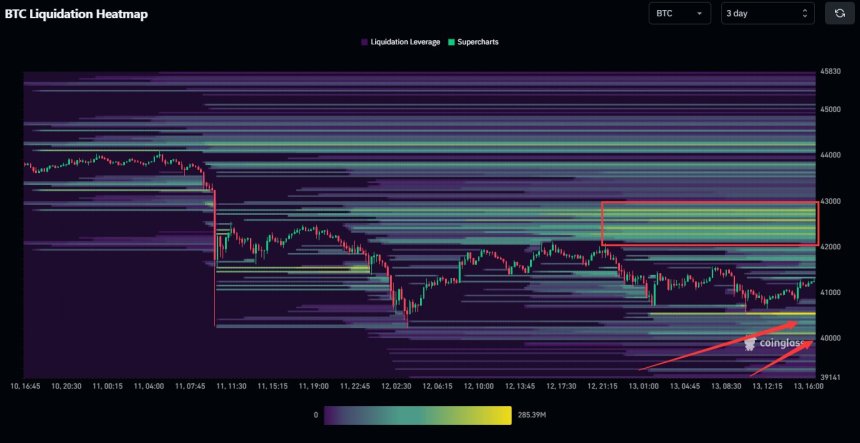Click the green Supercharts legend marker
Screen dimensions: 860x443
pos(454,42)
